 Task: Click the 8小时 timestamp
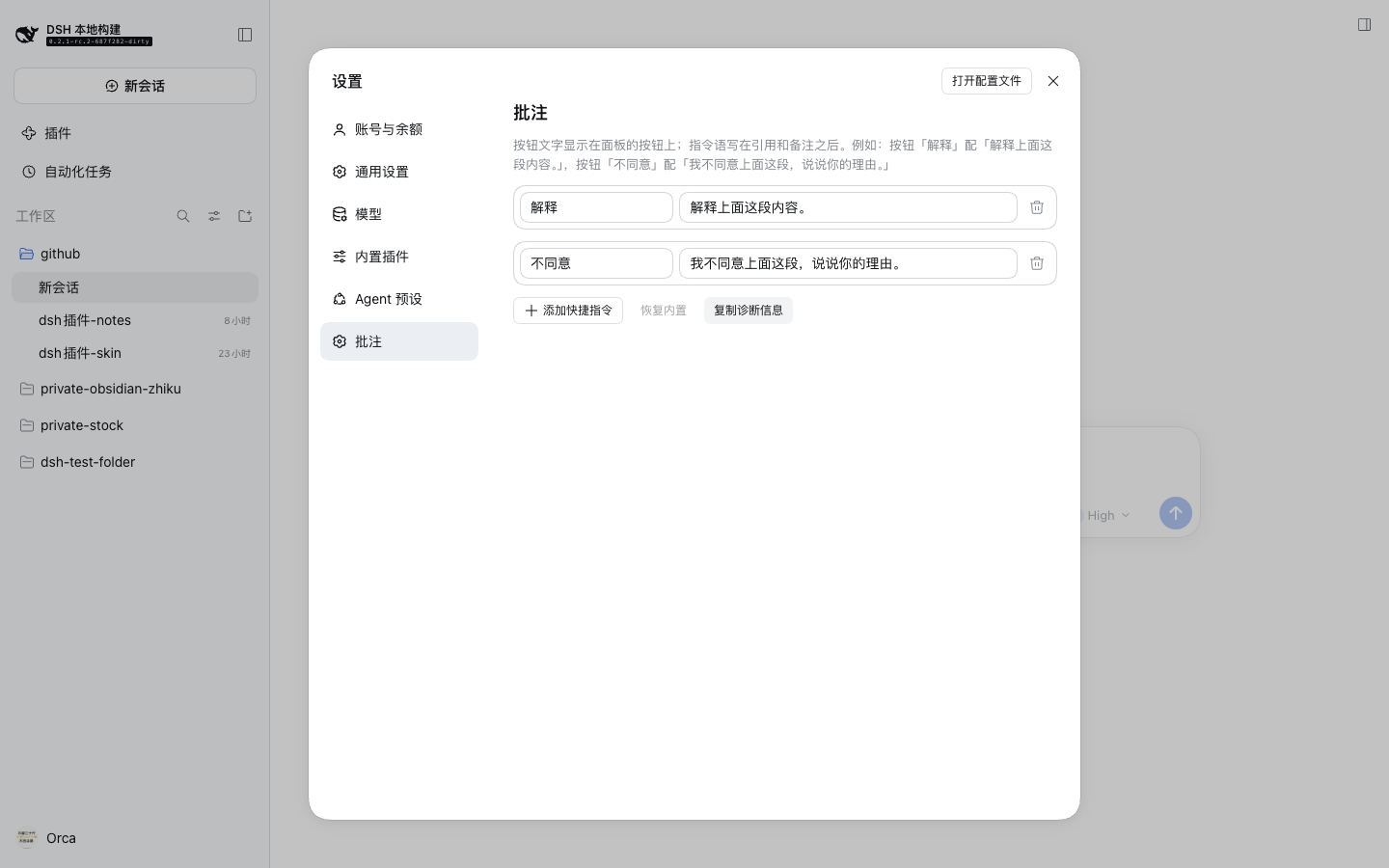point(237,321)
